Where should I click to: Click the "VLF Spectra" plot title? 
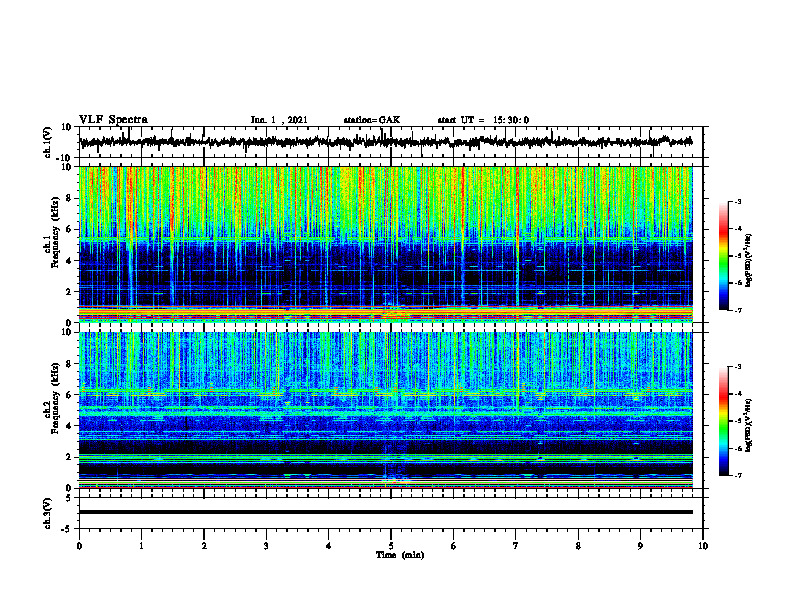point(113,120)
